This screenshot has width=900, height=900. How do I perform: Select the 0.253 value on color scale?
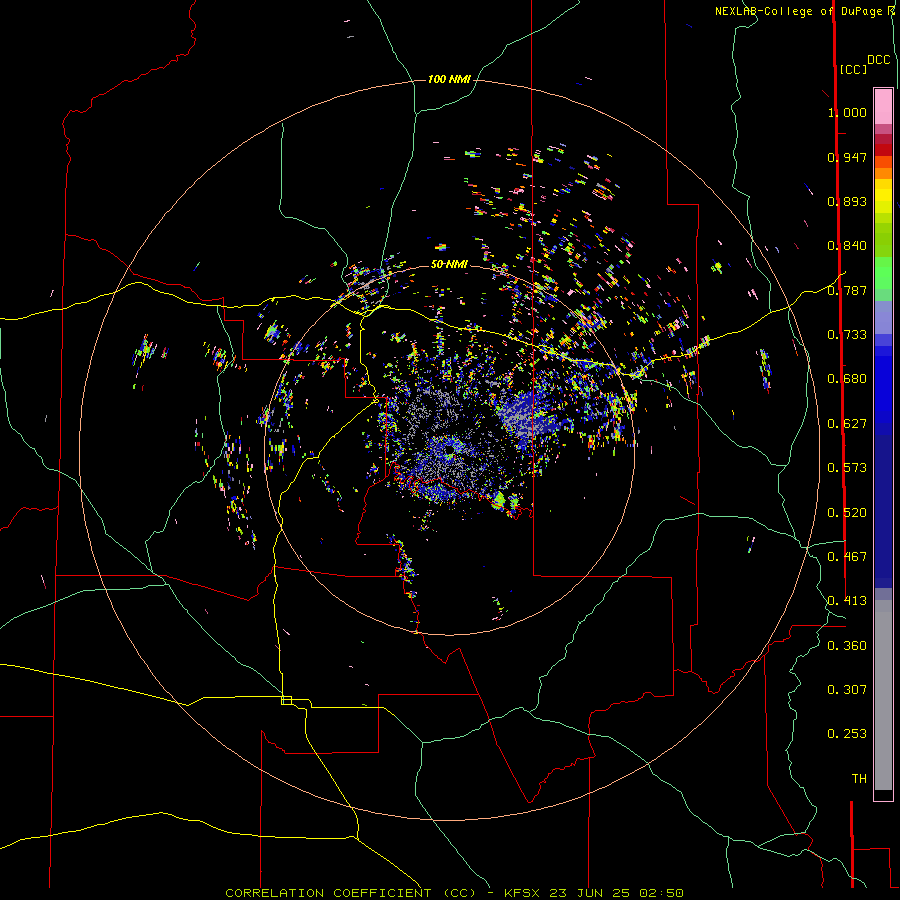click(847, 734)
